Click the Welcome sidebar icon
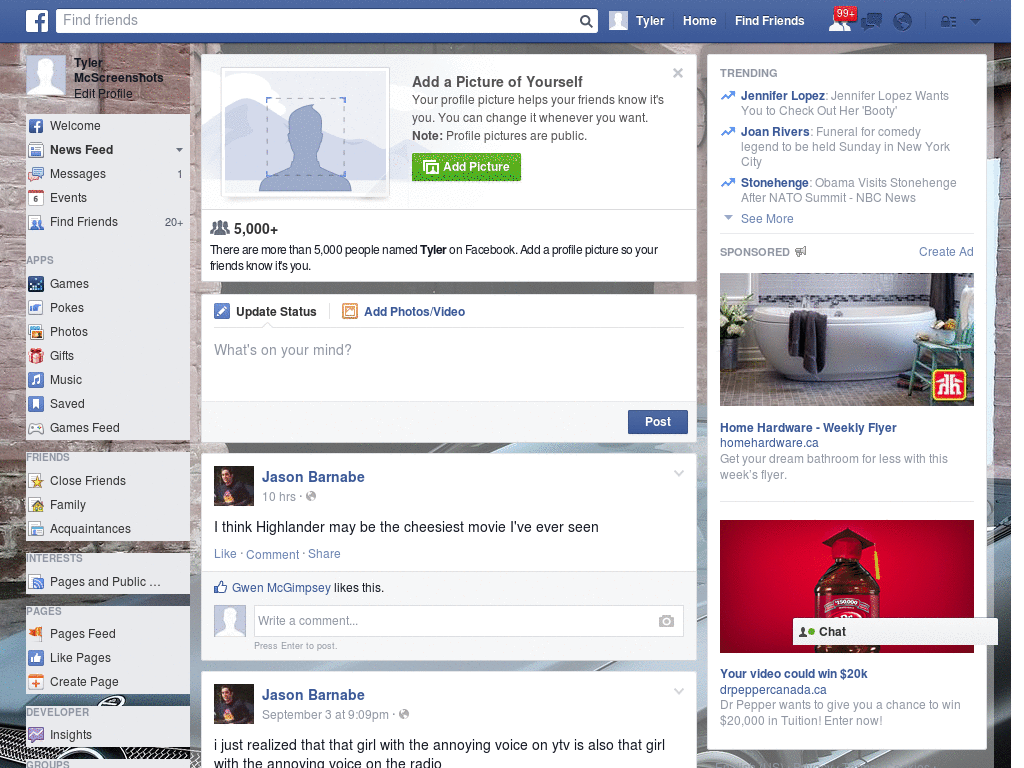Image resolution: width=1024 pixels, height=768 pixels. (x=36, y=126)
